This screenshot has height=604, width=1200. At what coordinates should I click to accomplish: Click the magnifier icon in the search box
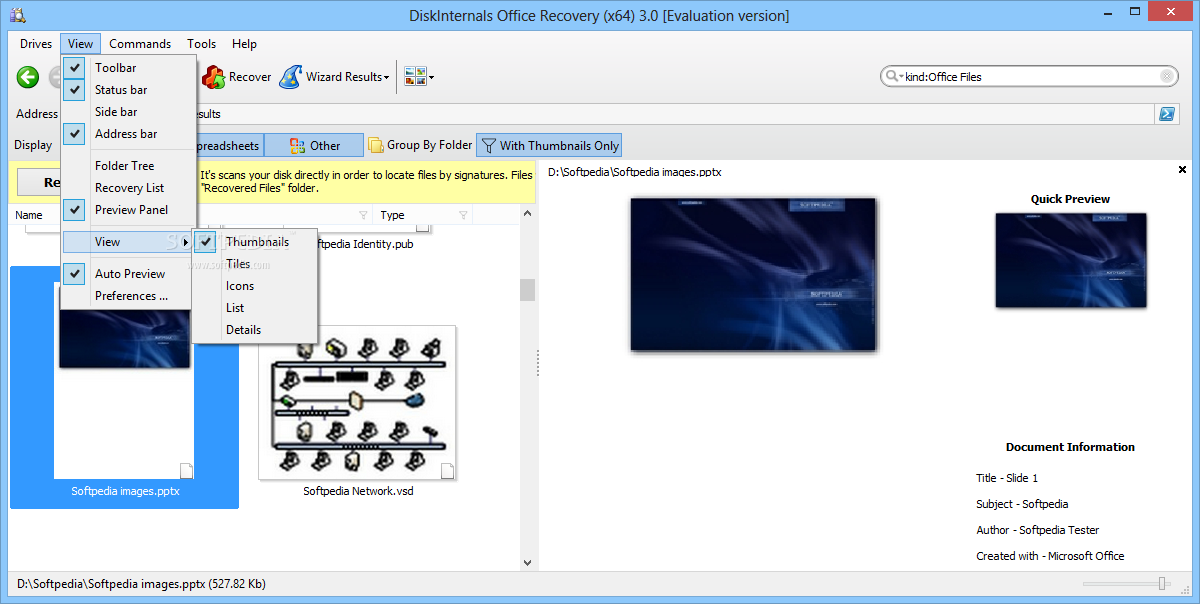(890, 77)
